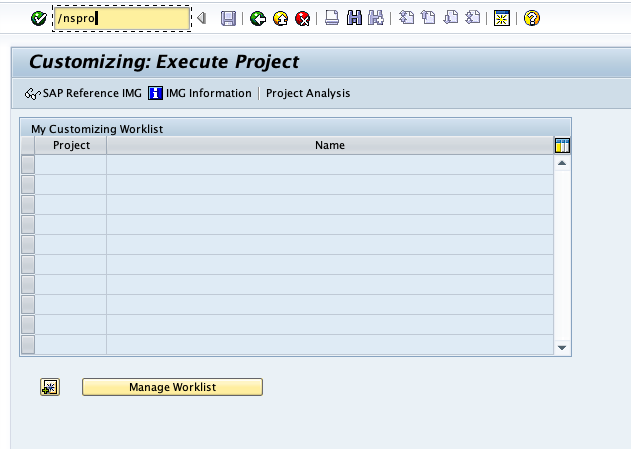
Task: Open SAP Reference IMG
Action: [x=83, y=93]
